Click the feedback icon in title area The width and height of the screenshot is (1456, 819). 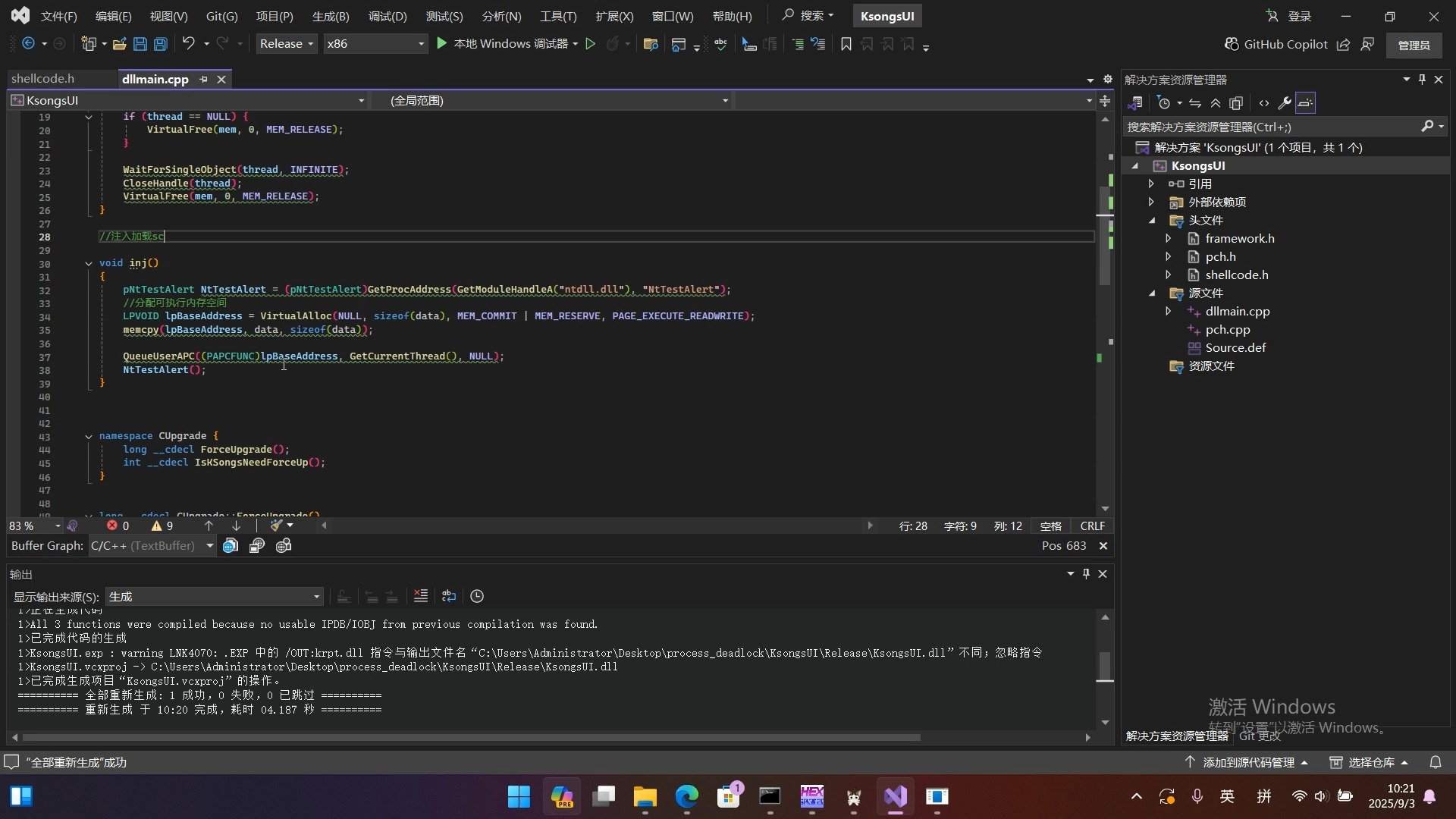coord(1367,44)
